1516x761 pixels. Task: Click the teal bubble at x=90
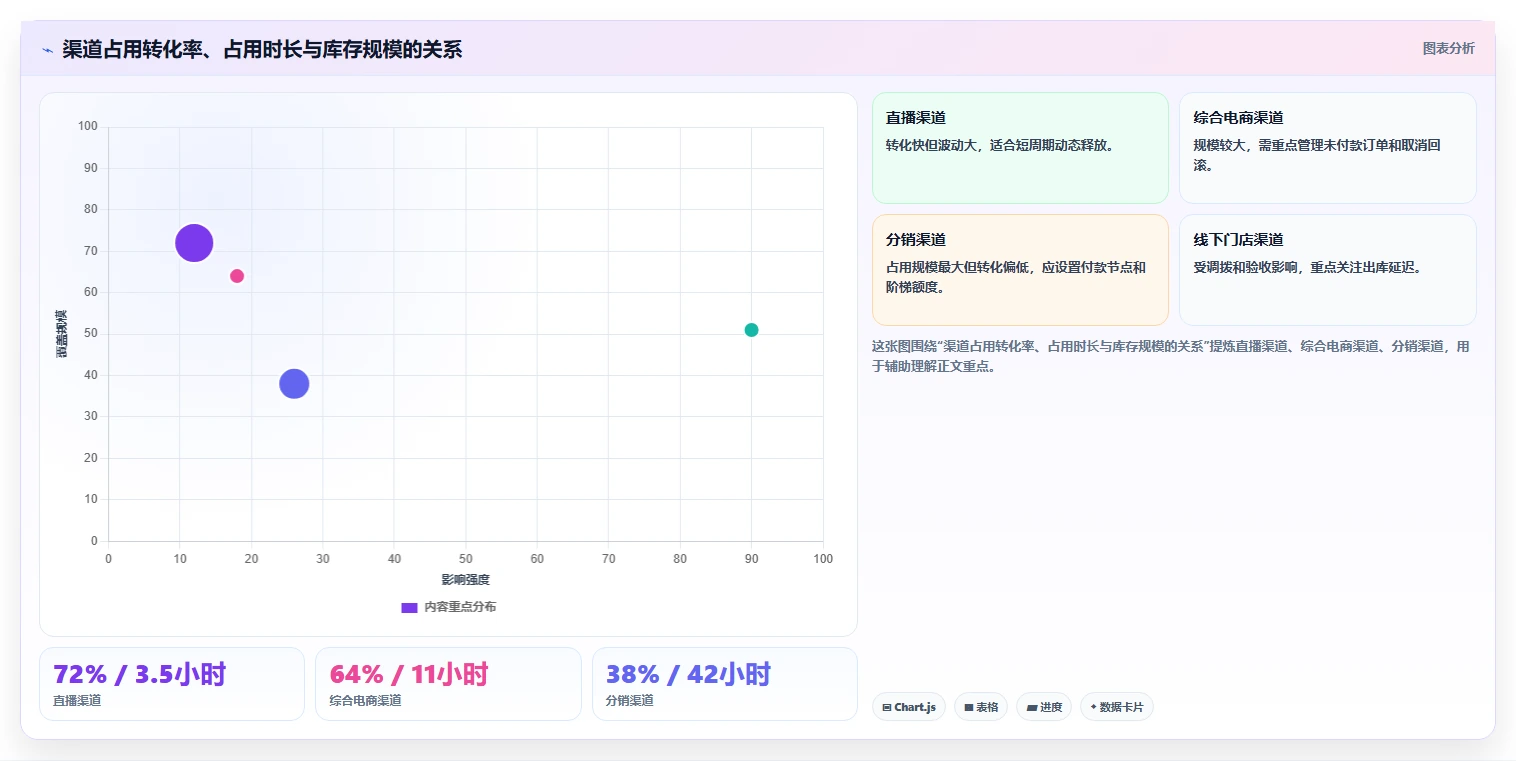[751, 330]
